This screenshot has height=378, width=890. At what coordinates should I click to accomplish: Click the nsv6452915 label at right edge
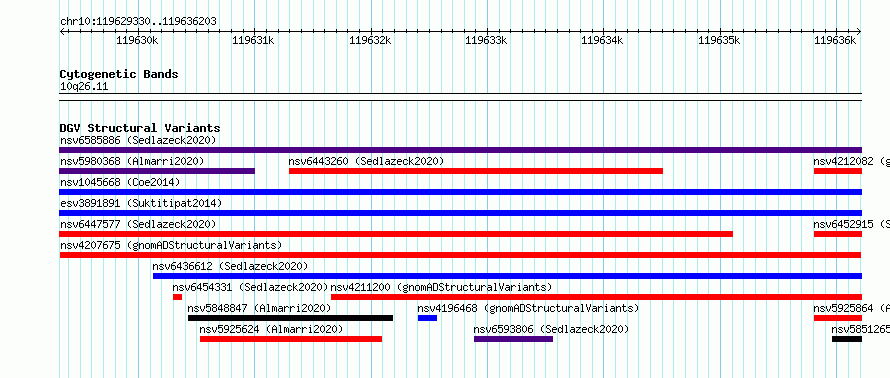pyautogui.click(x=851, y=224)
